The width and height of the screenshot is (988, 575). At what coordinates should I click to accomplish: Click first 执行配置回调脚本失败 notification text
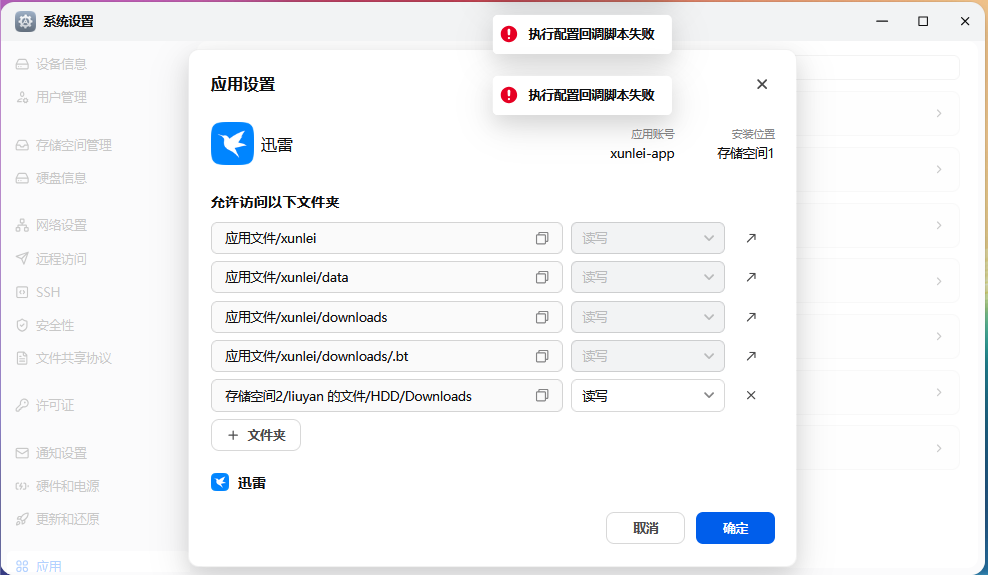click(x=591, y=34)
